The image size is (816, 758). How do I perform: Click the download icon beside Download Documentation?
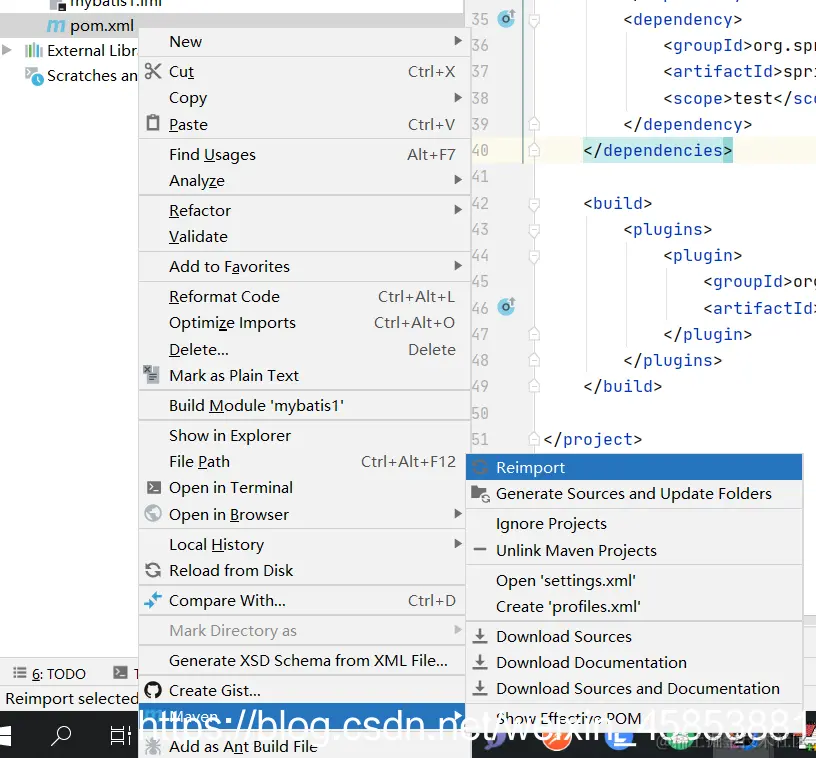480,662
